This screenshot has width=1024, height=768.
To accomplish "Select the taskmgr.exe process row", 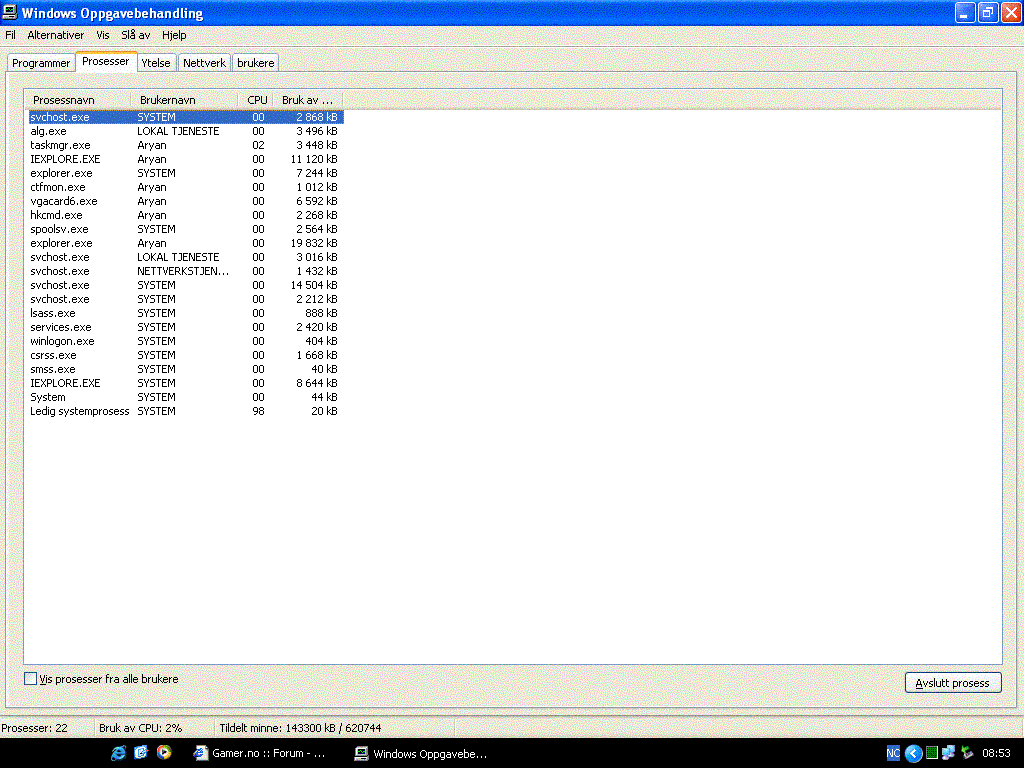I will (x=185, y=145).
